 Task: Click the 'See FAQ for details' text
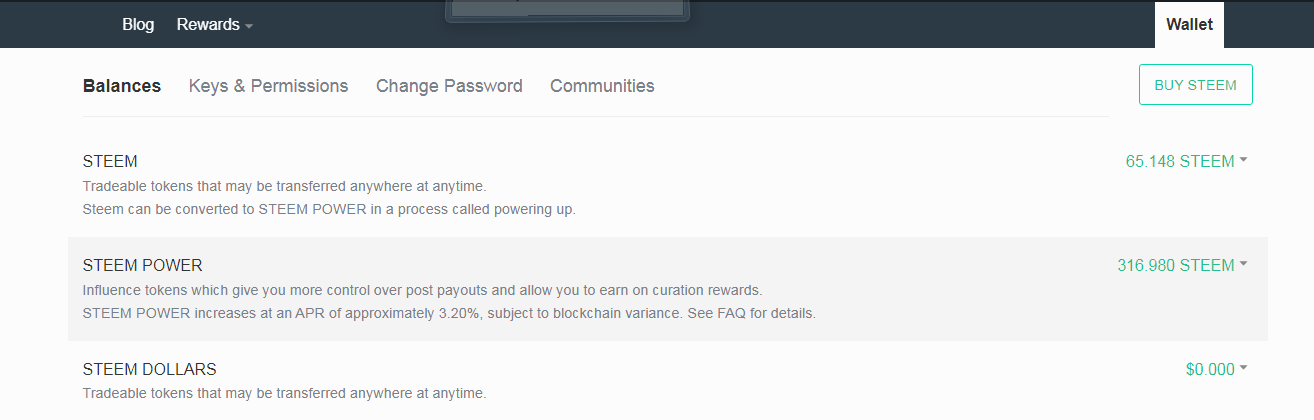750,313
